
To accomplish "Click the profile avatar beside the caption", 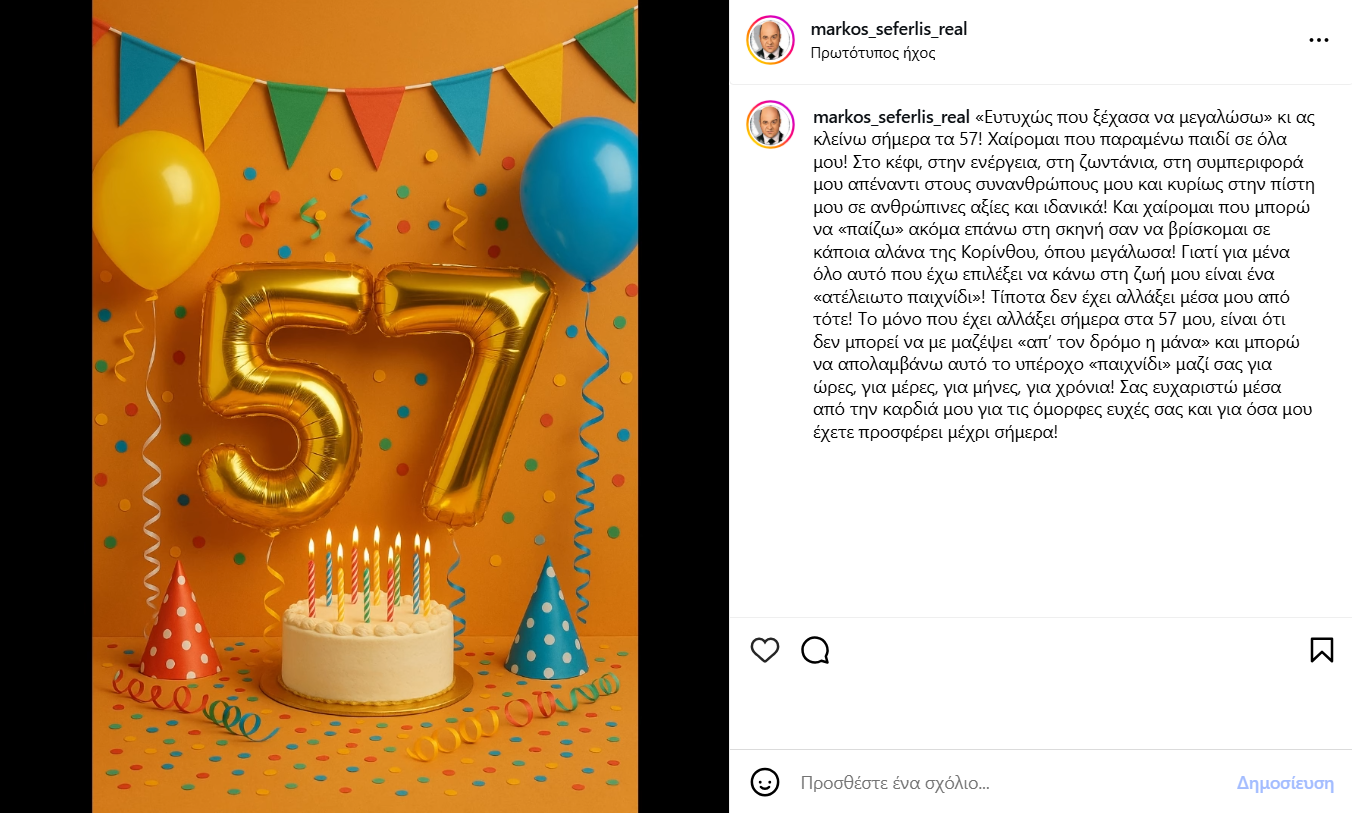I will click(x=771, y=125).
